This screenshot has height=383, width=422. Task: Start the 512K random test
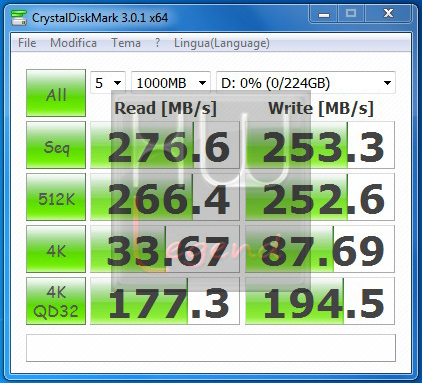click(56, 197)
